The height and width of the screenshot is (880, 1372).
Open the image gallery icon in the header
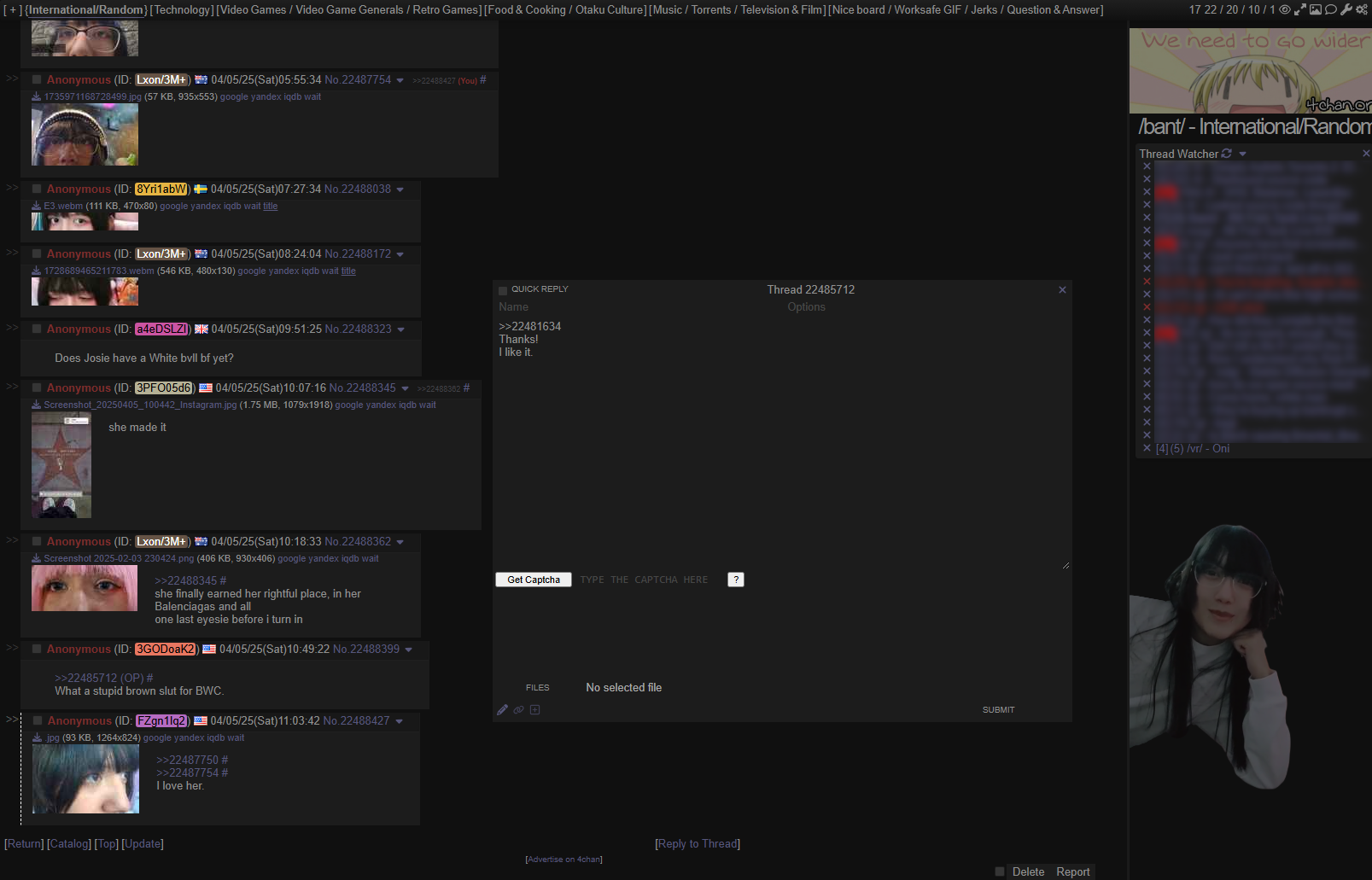(x=1316, y=9)
